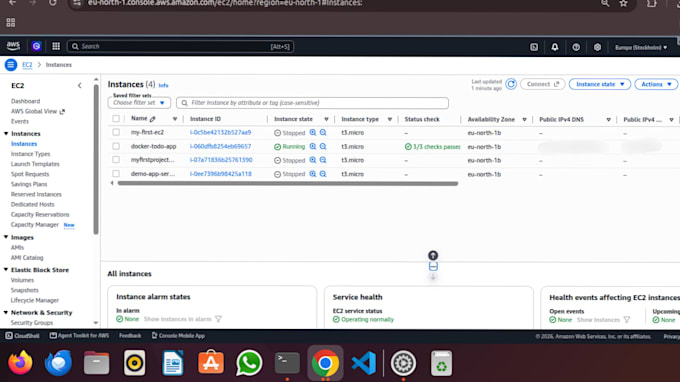Image resolution: width=680 pixels, height=382 pixels.
Task: Toggle the hamburger navigation menu
Action: pyautogui.click(x=11, y=65)
